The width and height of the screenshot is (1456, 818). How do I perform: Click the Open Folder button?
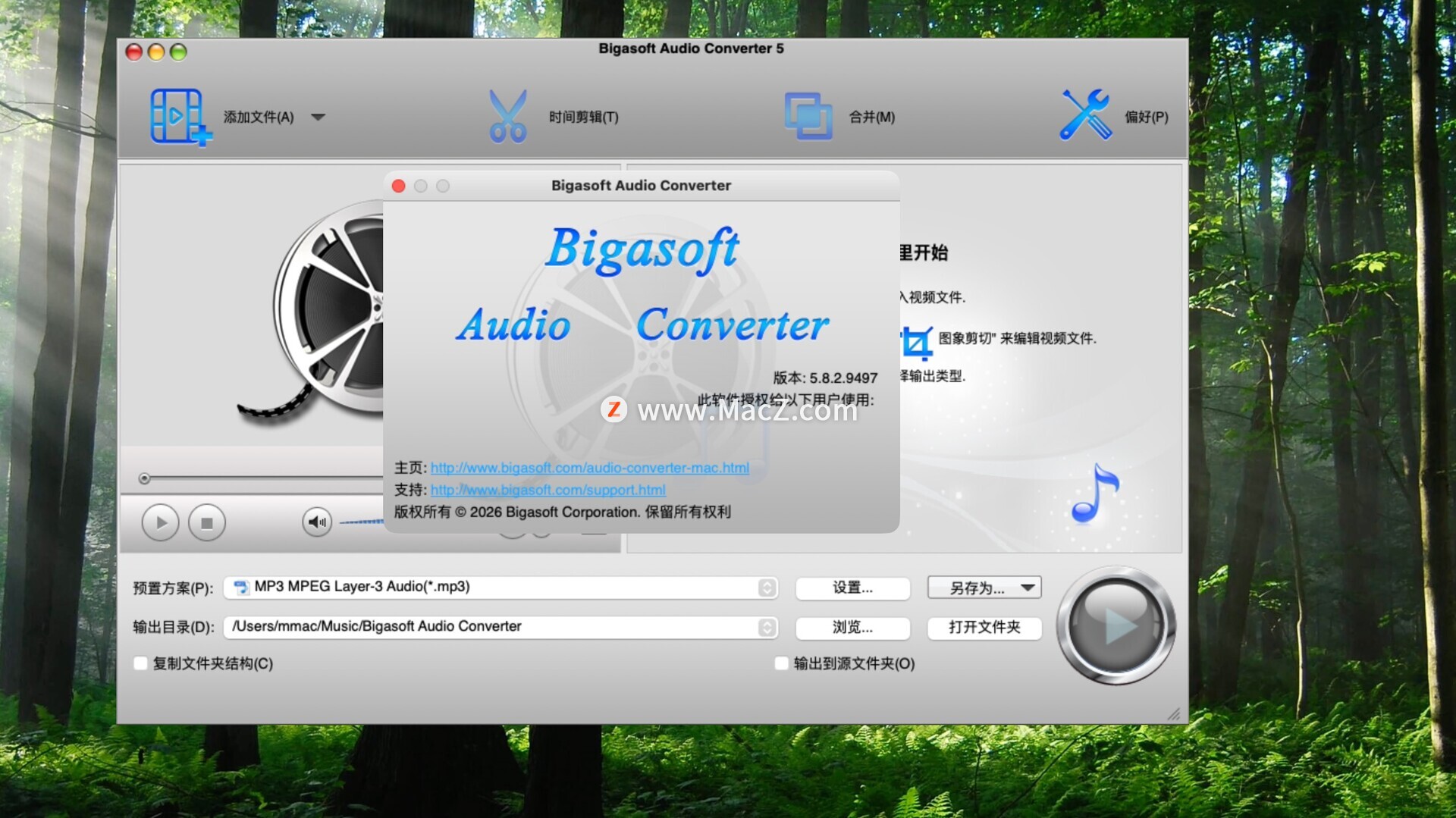click(x=984, y=627)
